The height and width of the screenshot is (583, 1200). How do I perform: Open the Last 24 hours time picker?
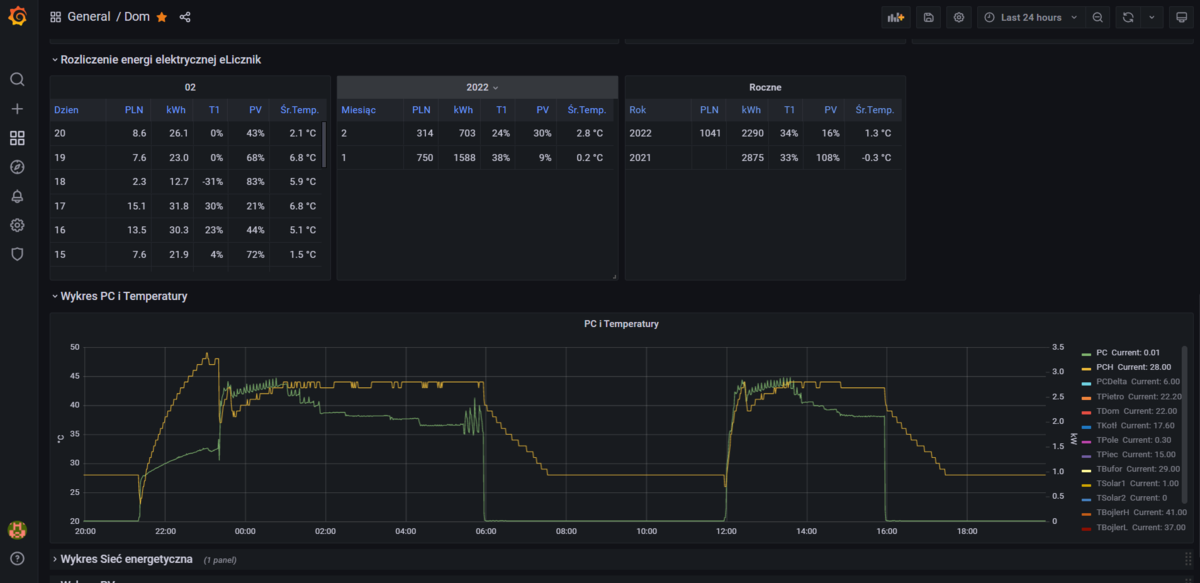[x=1030, y=17]
